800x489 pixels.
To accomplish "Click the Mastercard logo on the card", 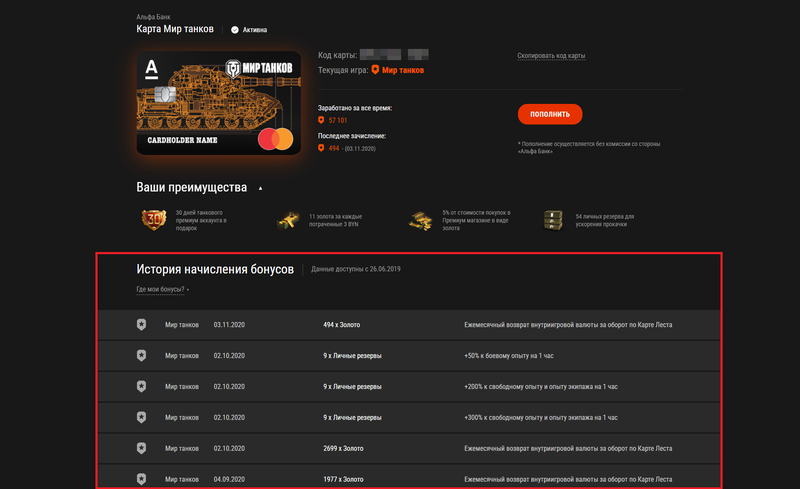I will [x=276, y=139].
